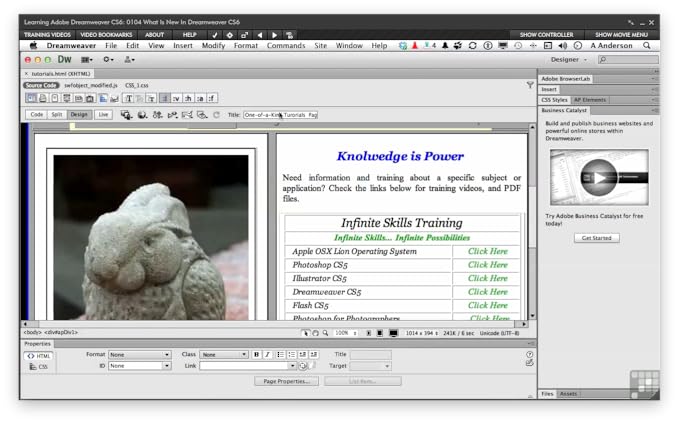Toggle the :f focus state button
Image resolution: width=679 pixels, height=423 pixels.
(x=211, y=99)
